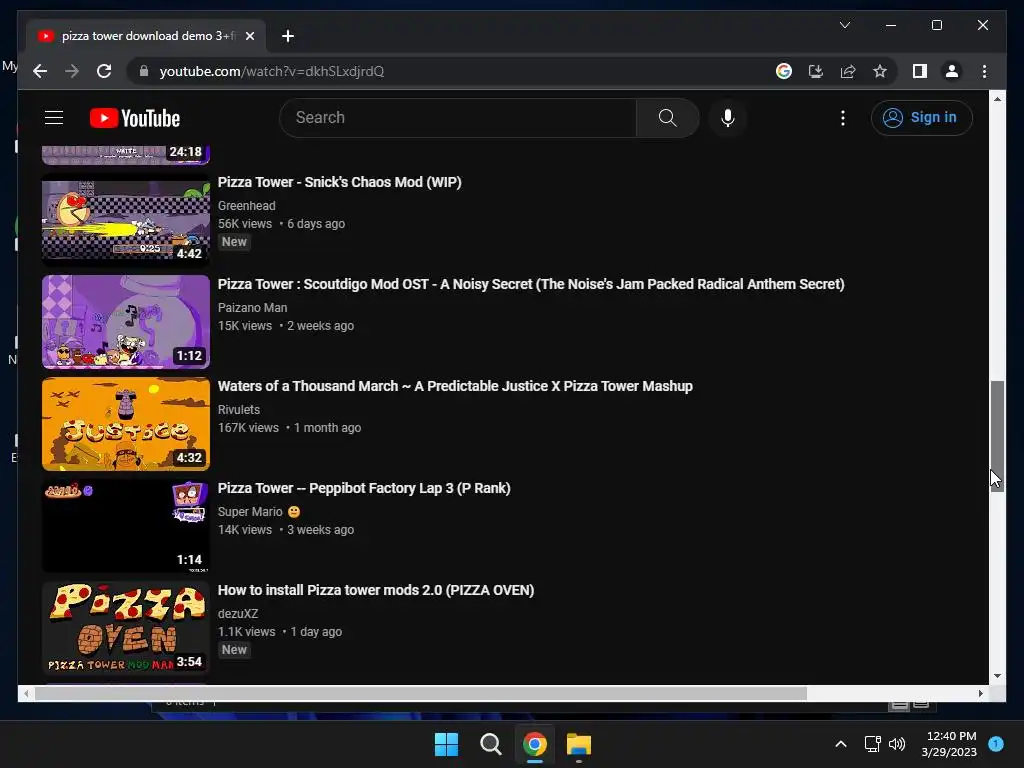Open the Chrome three-dot menu
The width and height of the screenshot is (1024, 768).
[x=984, y=71]
